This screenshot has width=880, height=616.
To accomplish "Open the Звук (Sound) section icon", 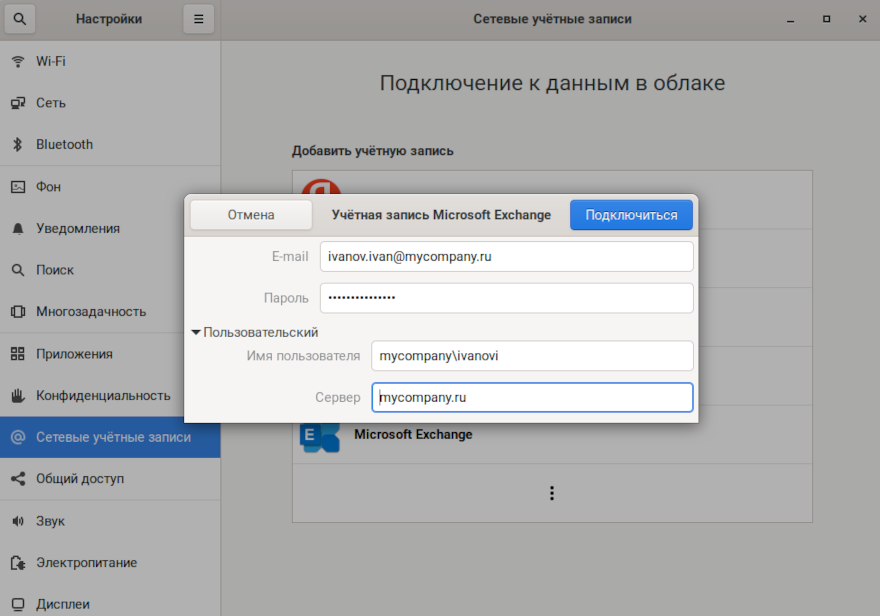I will click(x=17, y=520).
